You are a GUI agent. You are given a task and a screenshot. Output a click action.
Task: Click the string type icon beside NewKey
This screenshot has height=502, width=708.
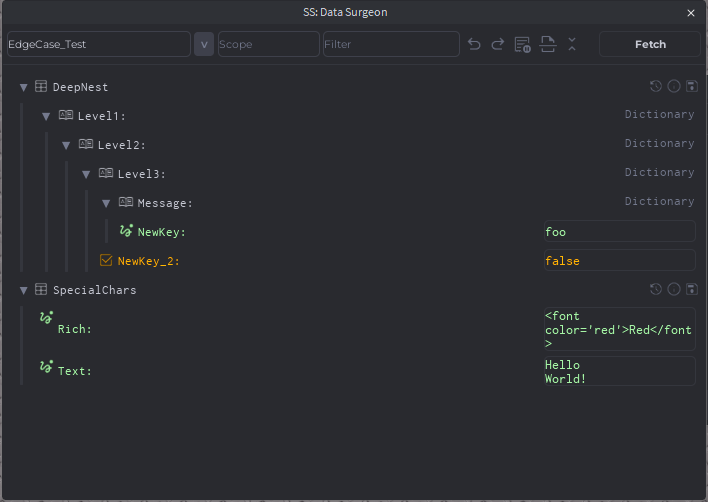coord(126,231)
